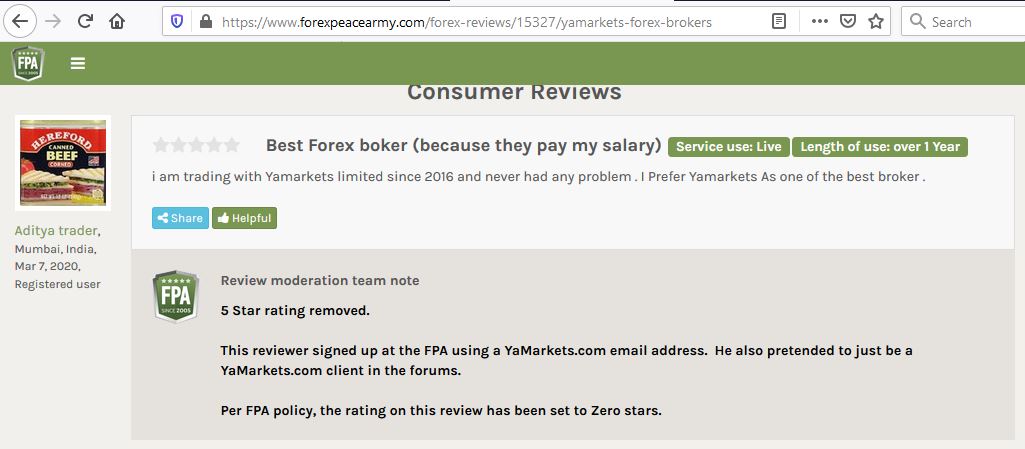Viewport: 1025px width, 449px height.
Task: View site security padlock info
Action: 206,22
